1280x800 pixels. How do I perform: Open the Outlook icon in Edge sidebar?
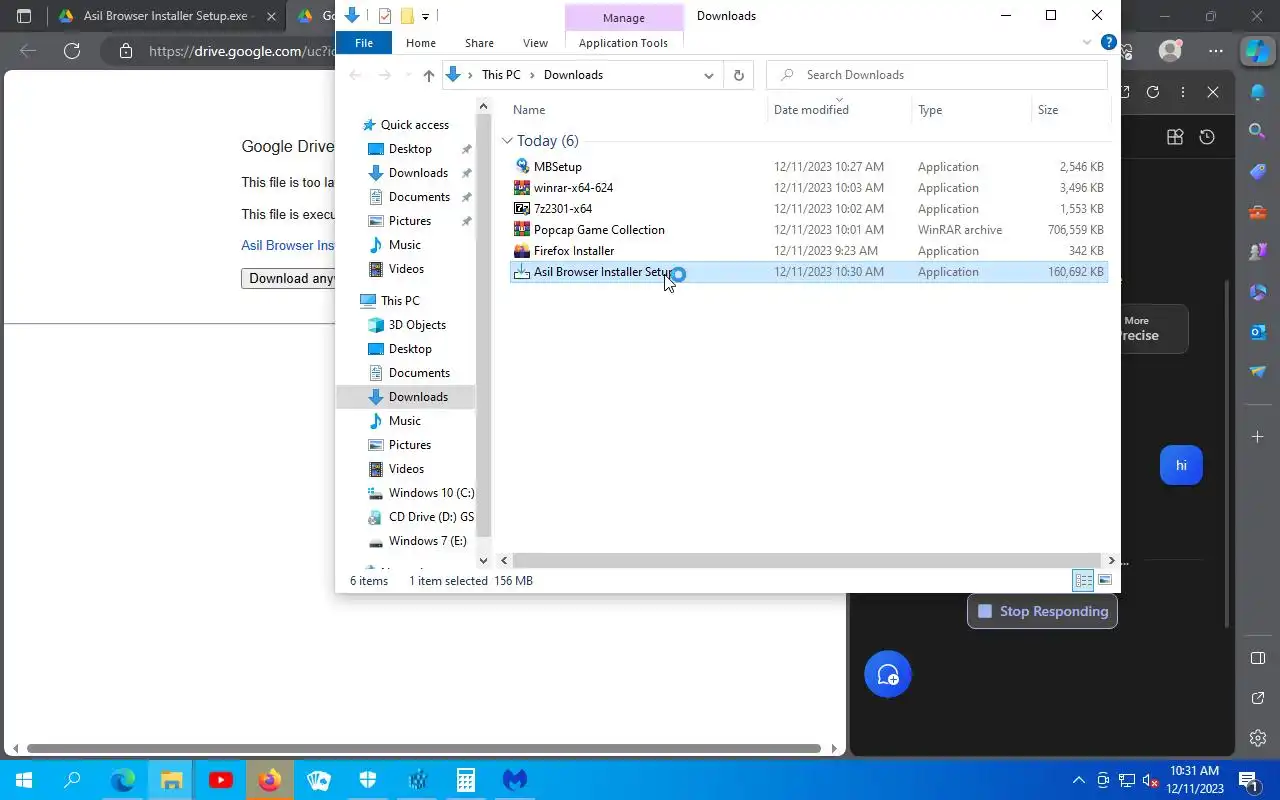pos(1258,331)
